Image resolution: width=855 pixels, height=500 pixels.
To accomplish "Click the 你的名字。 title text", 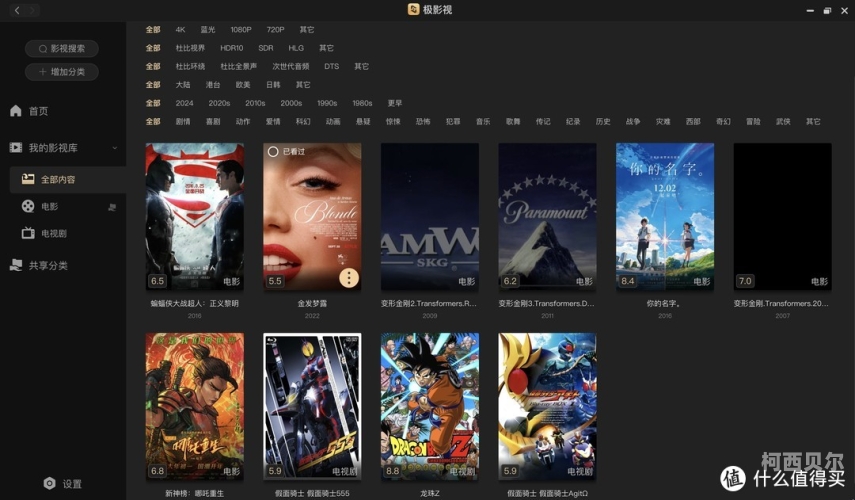I will 665,304.
